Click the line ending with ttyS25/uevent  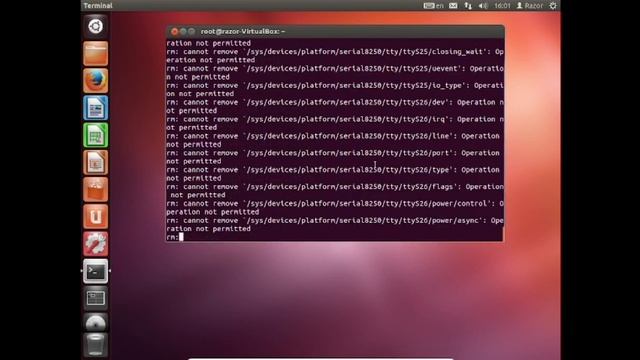coord(335,69)
